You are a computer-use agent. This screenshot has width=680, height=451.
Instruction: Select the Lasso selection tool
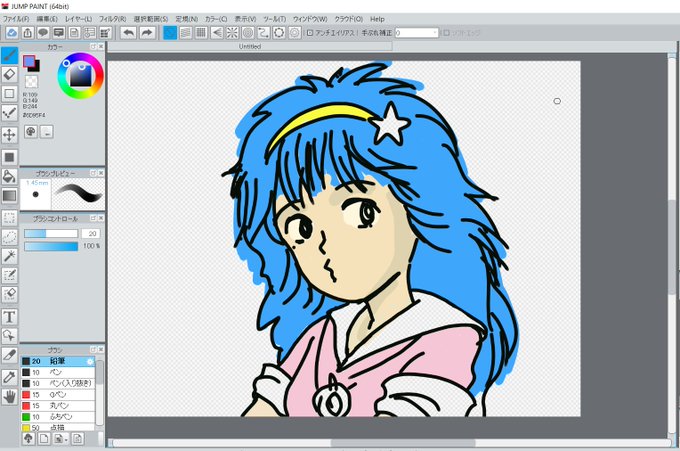pos(10,237)
